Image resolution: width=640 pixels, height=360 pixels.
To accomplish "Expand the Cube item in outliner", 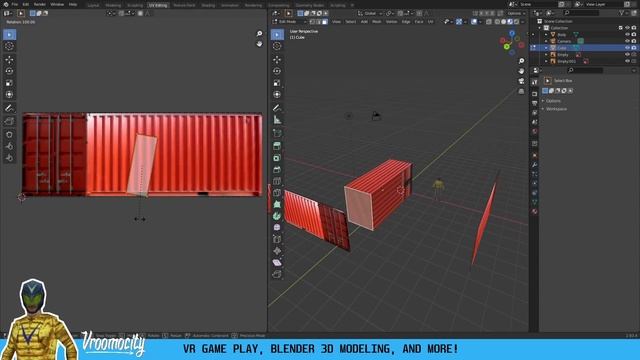I will tap(547, 48).
